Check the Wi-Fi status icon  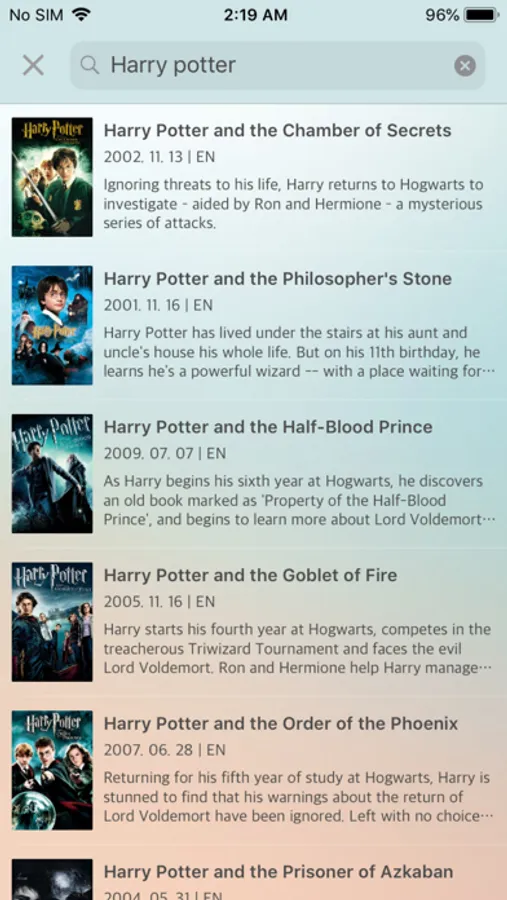pos(83,15)
